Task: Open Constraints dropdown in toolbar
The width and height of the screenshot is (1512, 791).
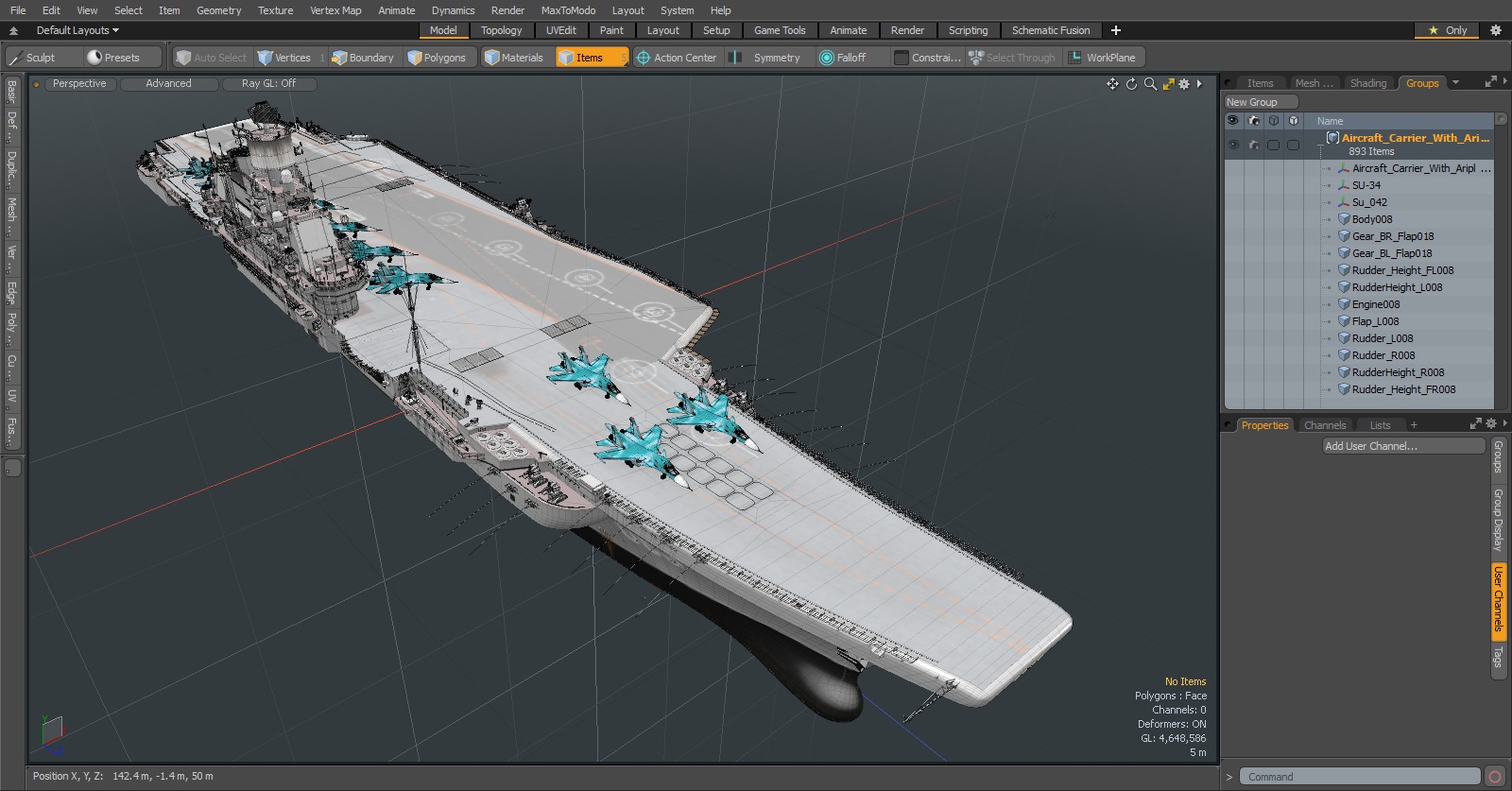Action: pyautogui.click(x=927, y=58)
